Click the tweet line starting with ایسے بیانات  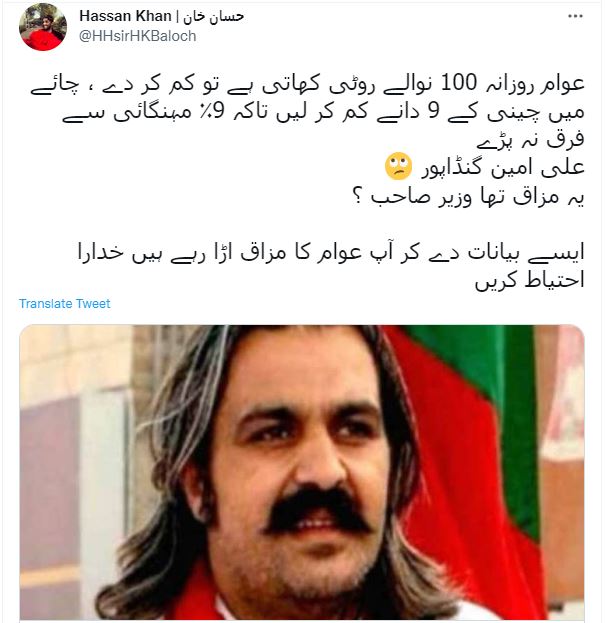click(x=331, y=253)
